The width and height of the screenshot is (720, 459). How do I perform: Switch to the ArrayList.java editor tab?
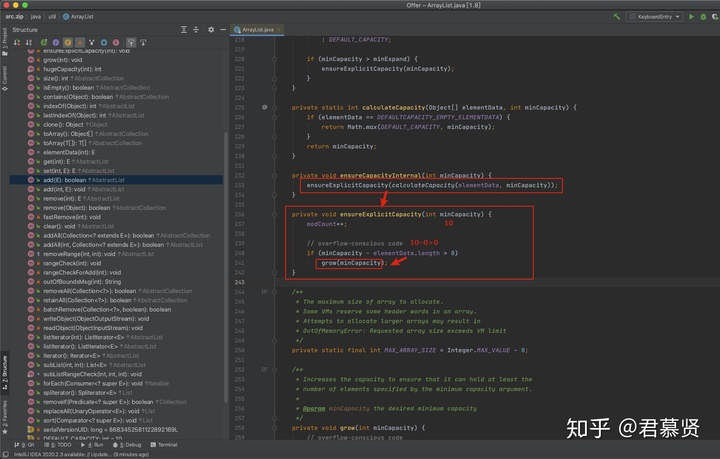[255, 29]
